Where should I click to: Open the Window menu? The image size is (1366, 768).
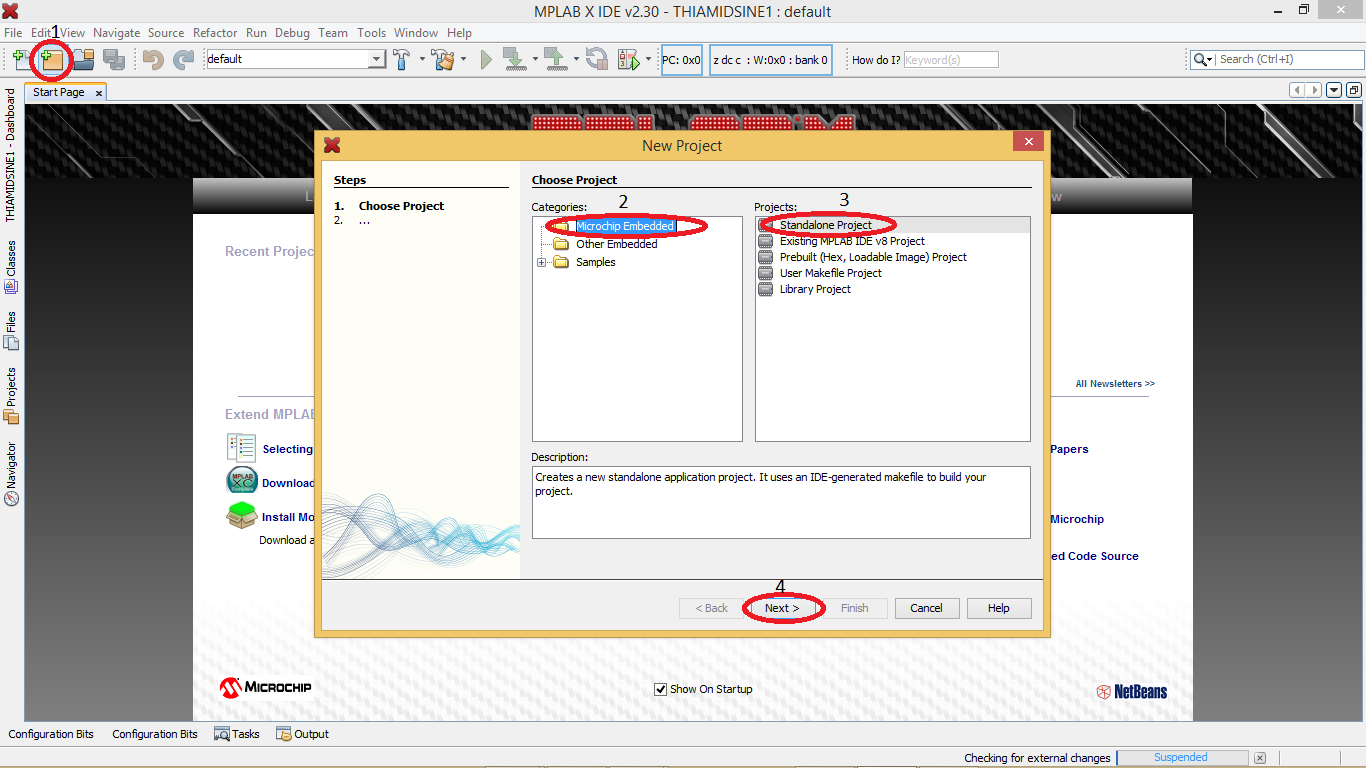(x=416, y=33)
